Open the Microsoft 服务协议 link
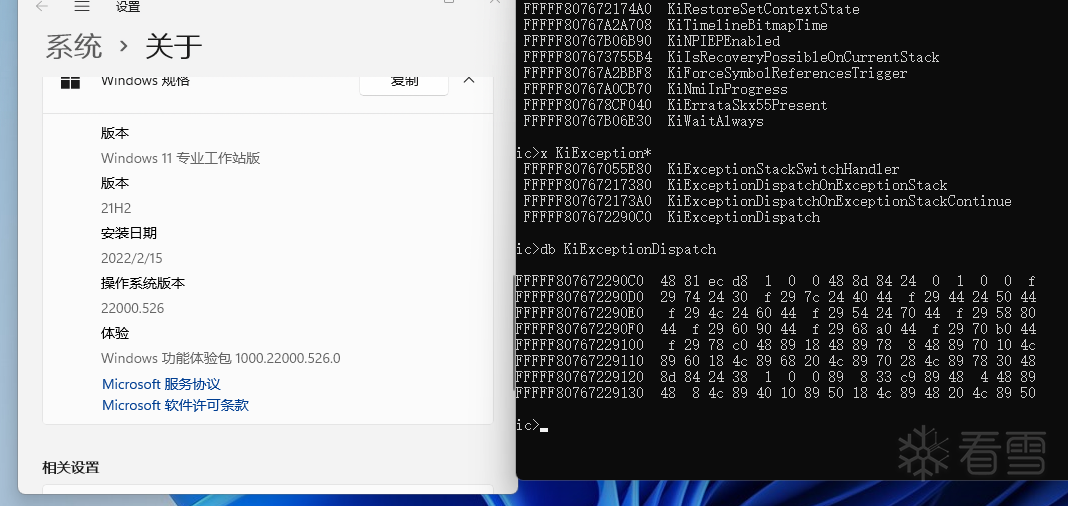Viewport: 1068px width, 506px height. (x=161, y=384)
